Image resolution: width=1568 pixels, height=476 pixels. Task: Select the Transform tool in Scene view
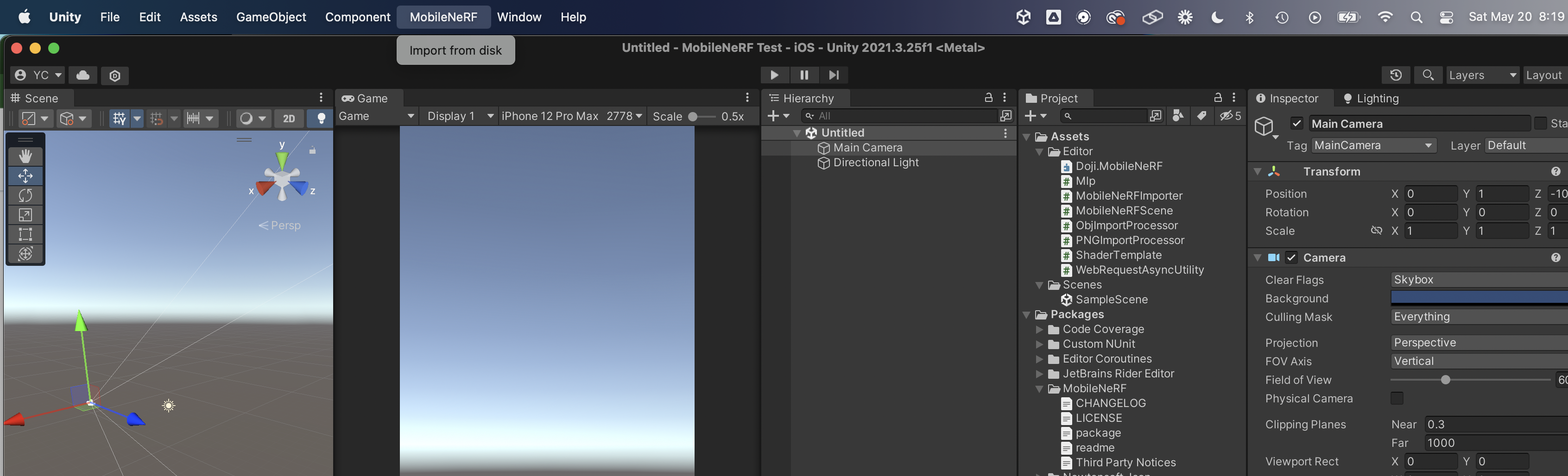tap(25, 253)
